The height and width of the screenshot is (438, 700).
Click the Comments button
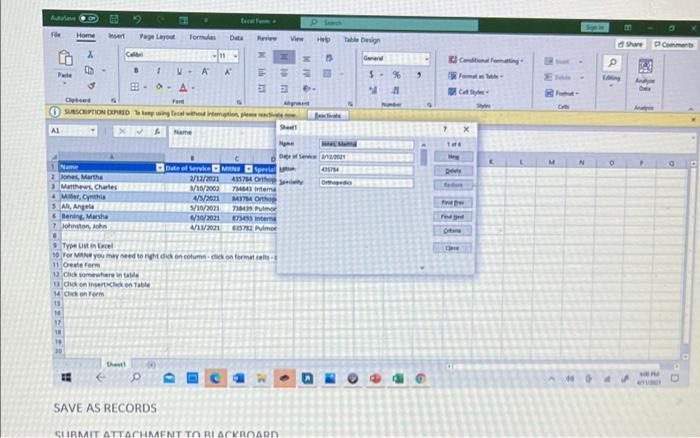(674, 44)
